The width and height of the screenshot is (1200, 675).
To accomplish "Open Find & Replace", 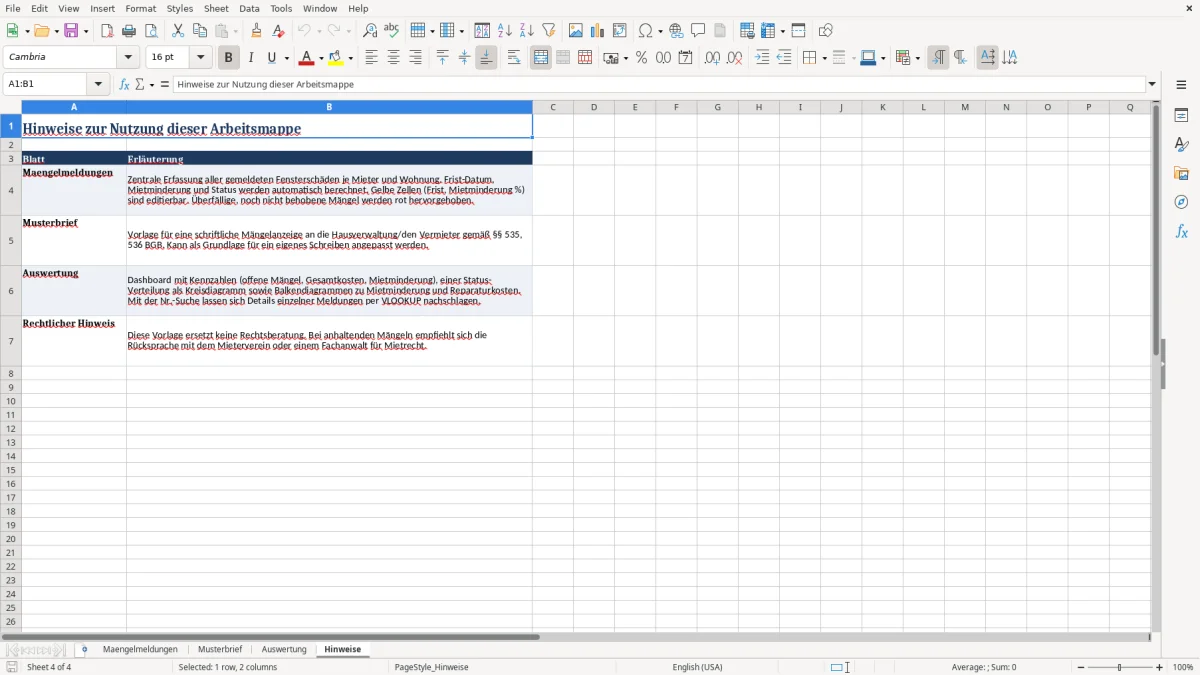I will (x=370, y=31).
